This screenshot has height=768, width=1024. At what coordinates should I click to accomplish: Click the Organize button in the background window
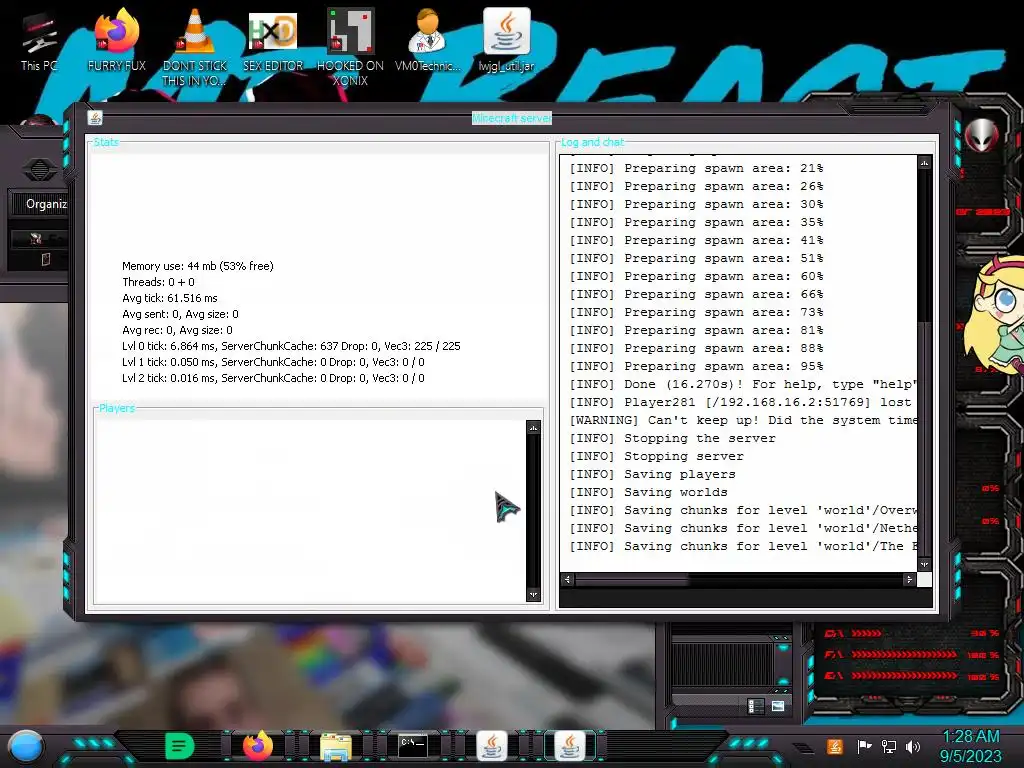46,204
